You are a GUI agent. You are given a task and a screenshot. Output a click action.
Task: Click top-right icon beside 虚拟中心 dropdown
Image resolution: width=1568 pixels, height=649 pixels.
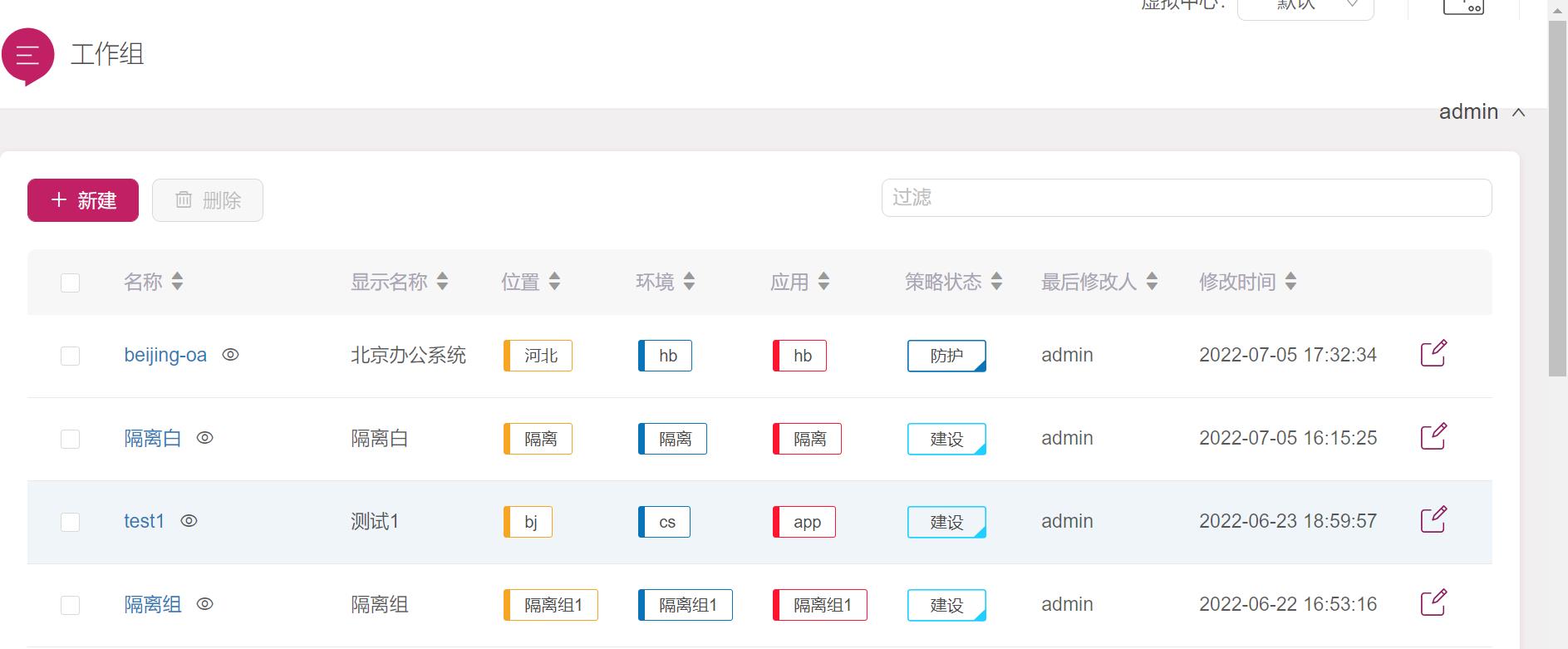coord(1463,7)
